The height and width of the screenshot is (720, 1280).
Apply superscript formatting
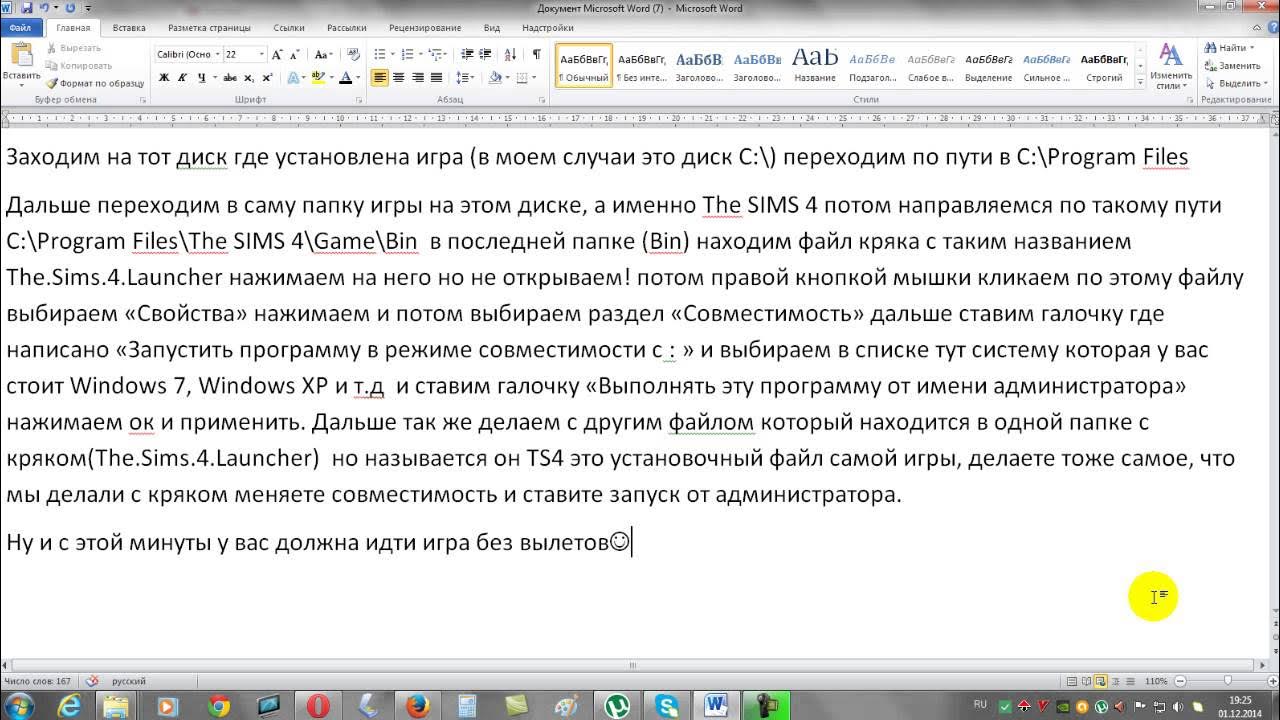267,78
